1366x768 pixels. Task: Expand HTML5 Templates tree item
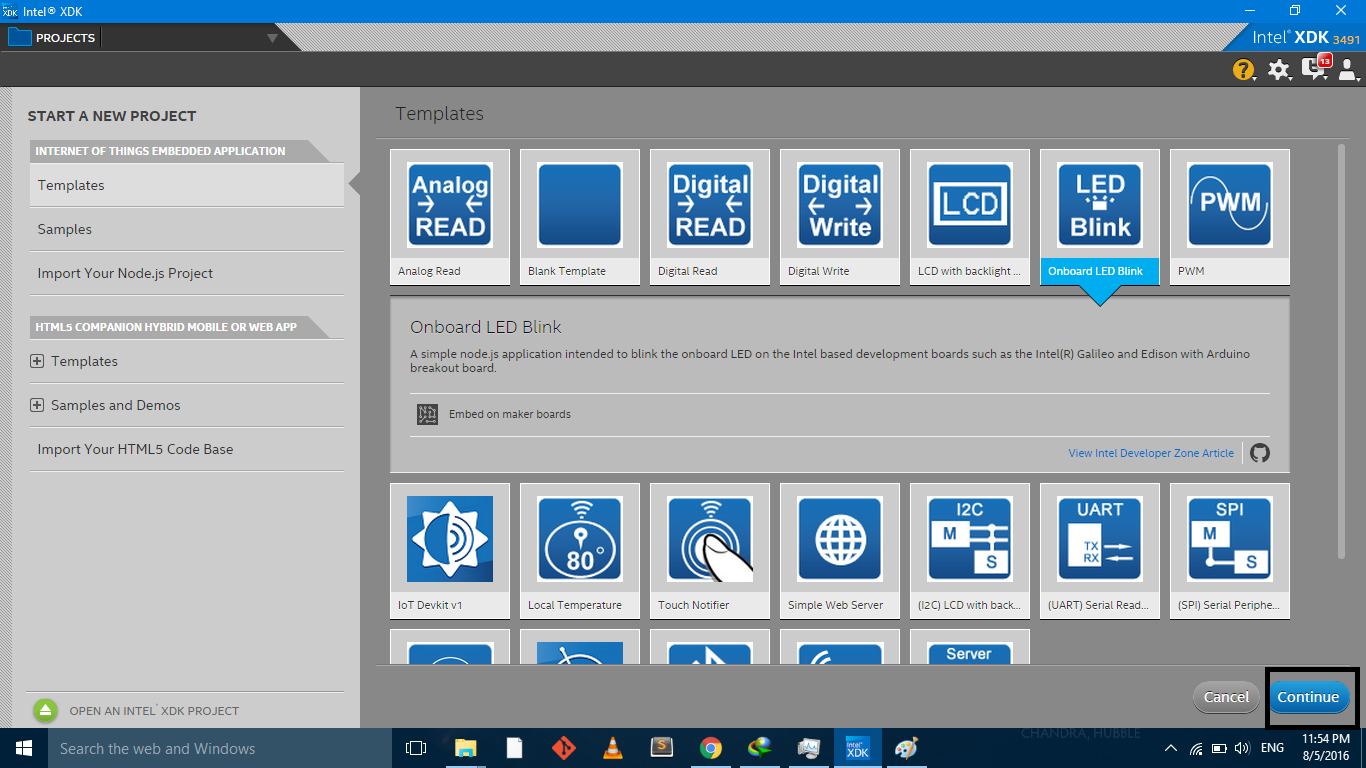tap(37, 361)
